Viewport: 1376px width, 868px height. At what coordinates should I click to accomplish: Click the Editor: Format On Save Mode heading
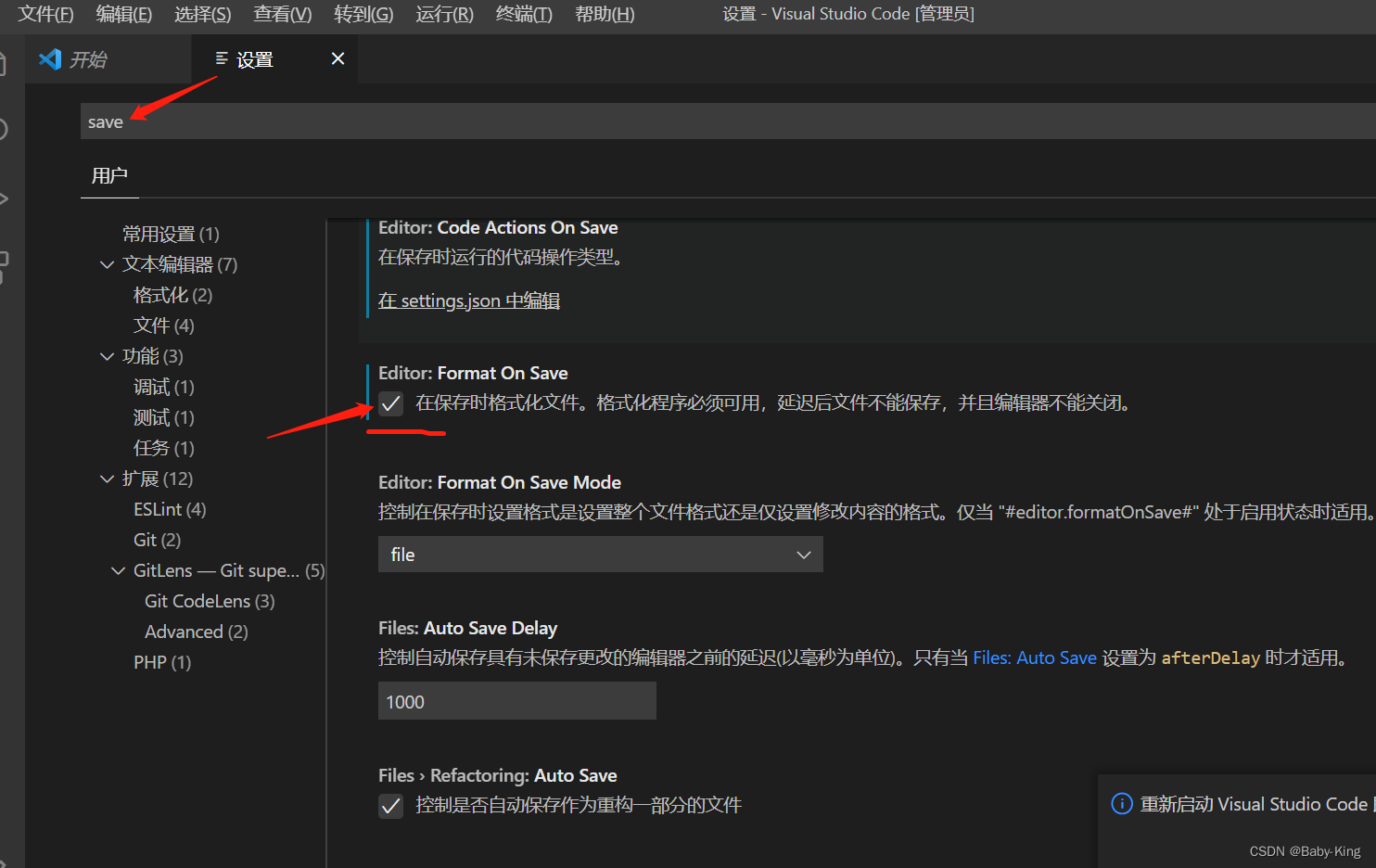tap(500, 482)
